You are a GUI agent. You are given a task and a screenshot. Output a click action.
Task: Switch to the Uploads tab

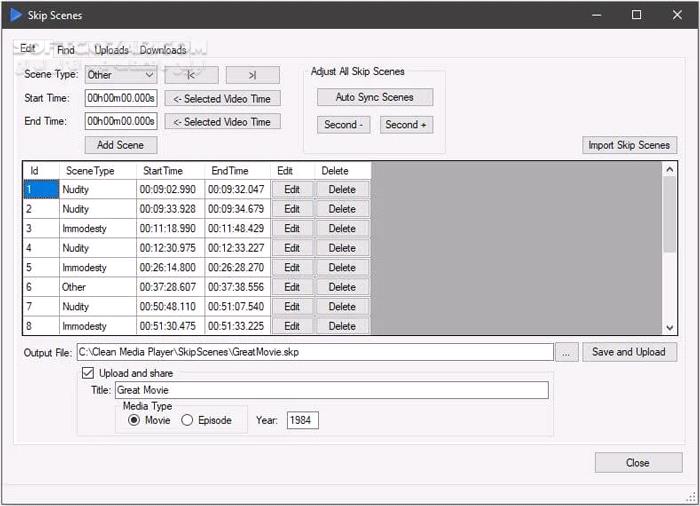[x=111, y=50]
